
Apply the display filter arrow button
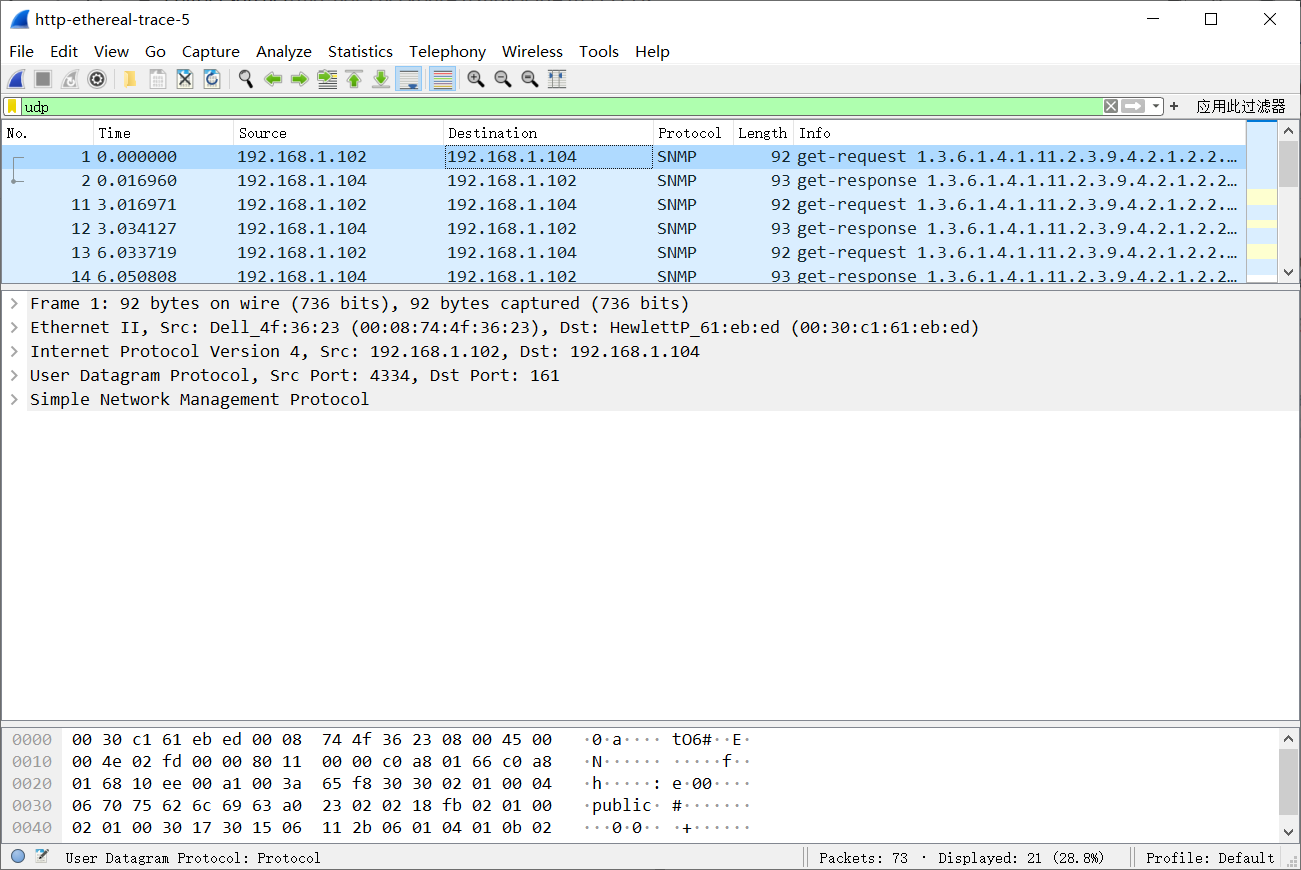click(1133, 106)
